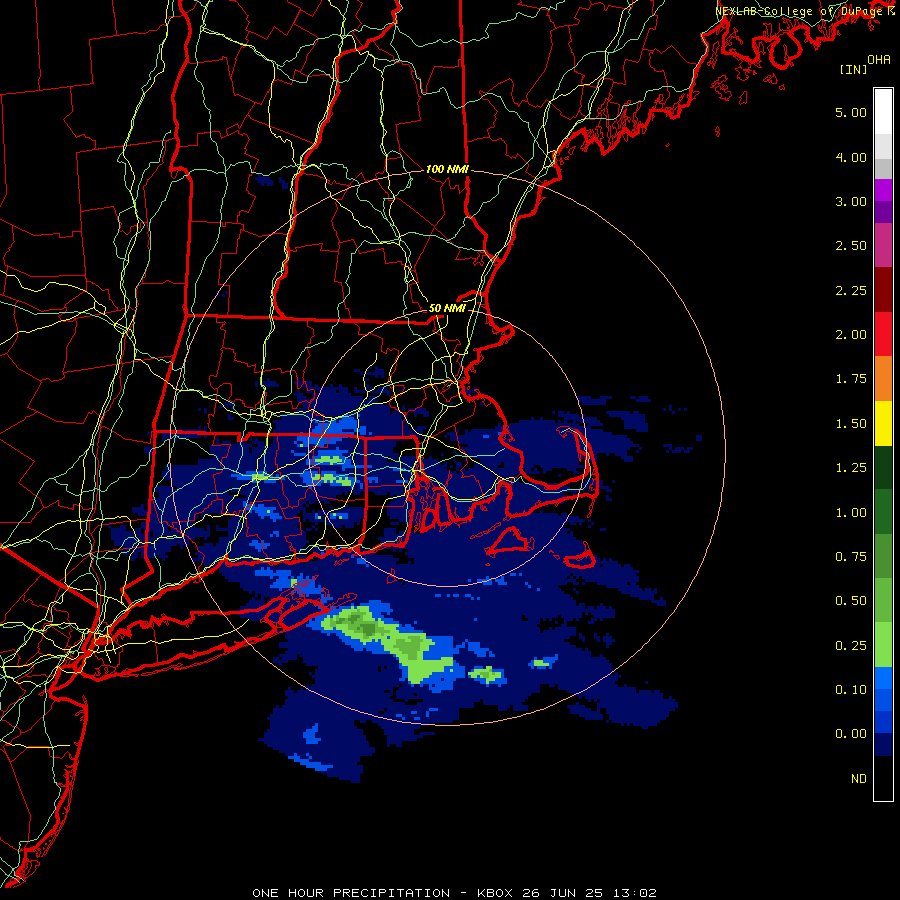Click the [IN] units label
Image resolution: width=900 pixels, height=900 pixels.
(x=853, y=69)
